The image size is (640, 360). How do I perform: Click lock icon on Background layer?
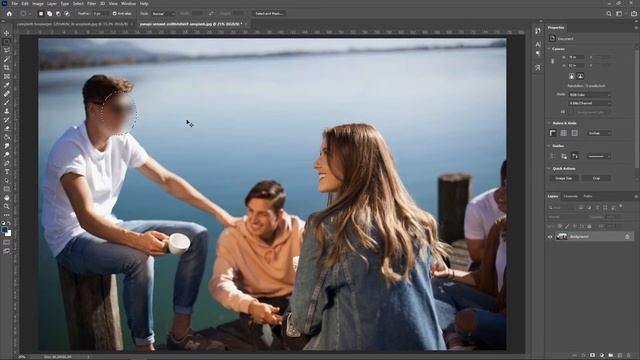click(627, 237)
